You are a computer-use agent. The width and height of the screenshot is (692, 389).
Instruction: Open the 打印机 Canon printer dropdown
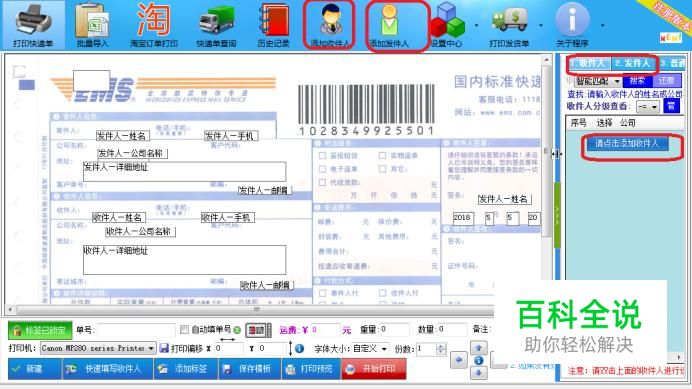click(x=98, y=348)
